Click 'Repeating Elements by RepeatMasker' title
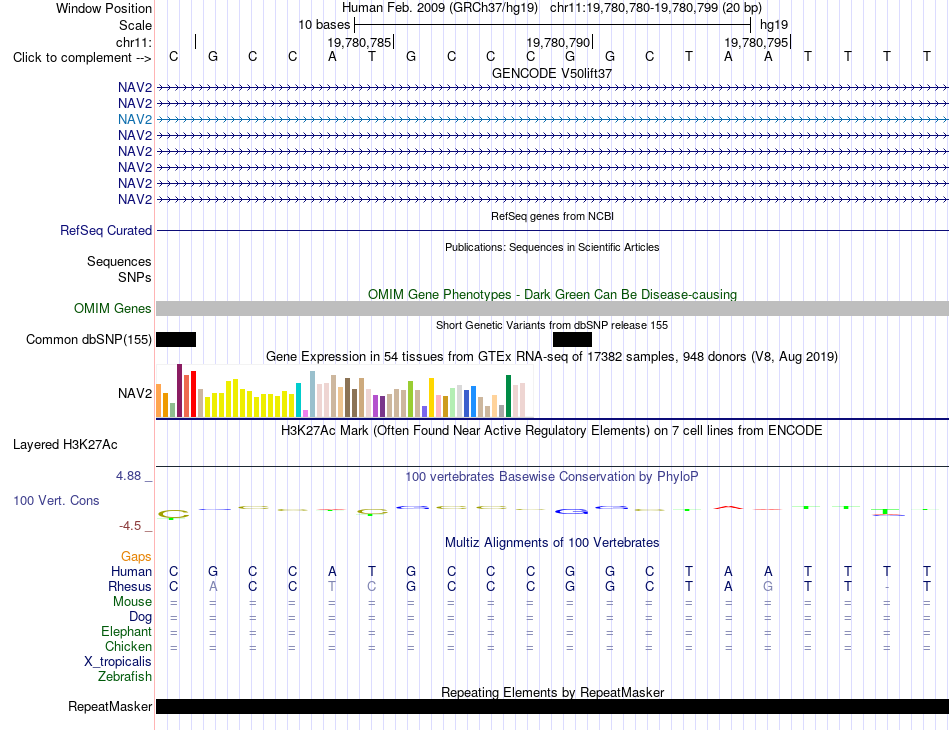 point(552,692)
